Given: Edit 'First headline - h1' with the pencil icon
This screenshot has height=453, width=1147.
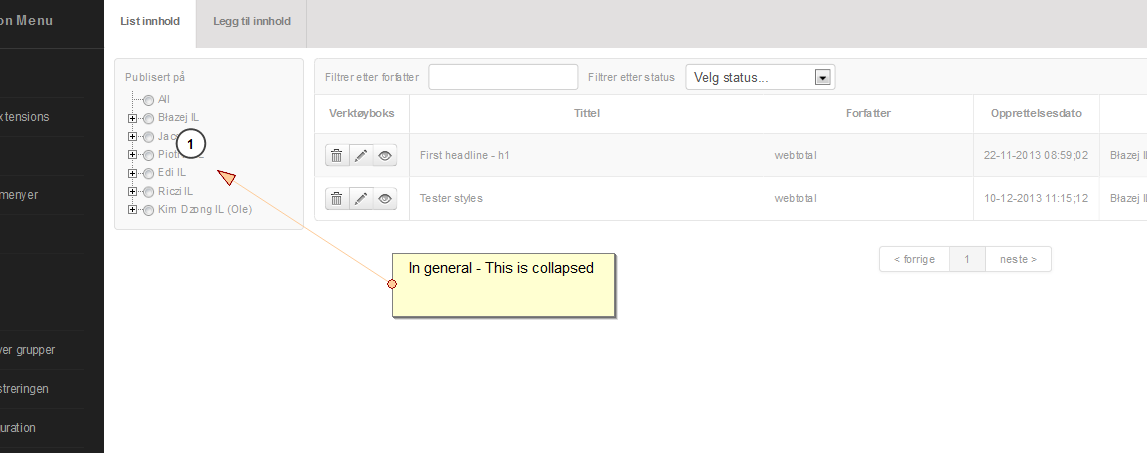Looking at the screenshot, I should tap(361, 155).
